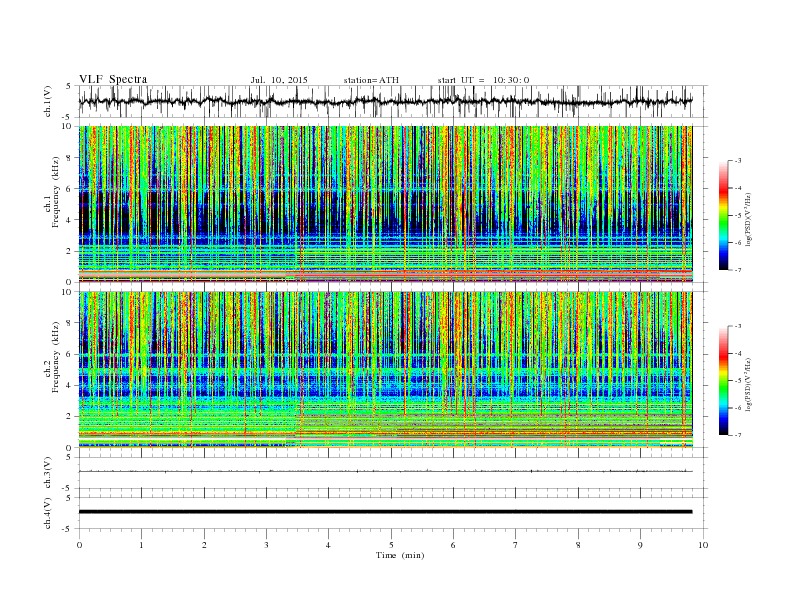The width and height of the screenshot is (792, 612).
Task: Click the ch.1 PSD color bar
Action: [x=723, y=216]
